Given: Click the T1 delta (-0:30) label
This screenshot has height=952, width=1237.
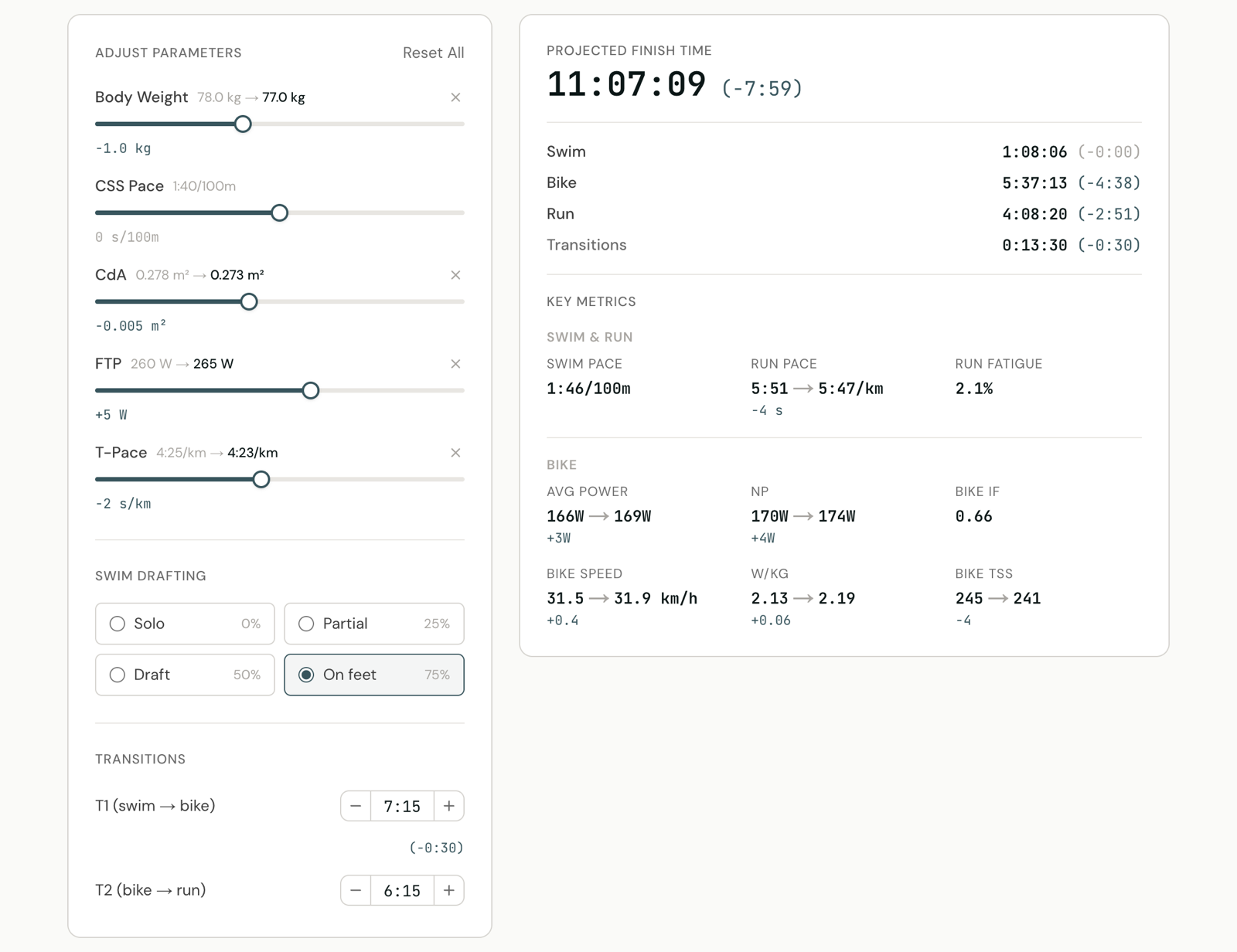Looking at the screenshot, I should [436, 848].
